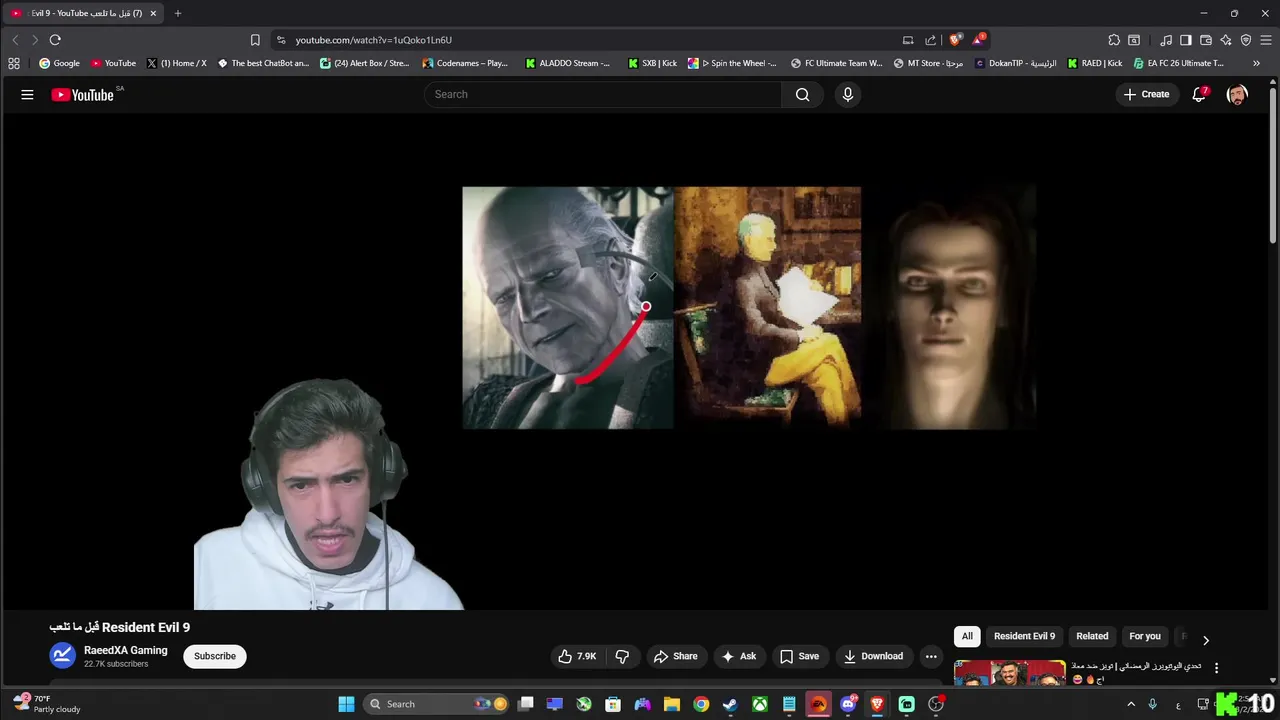Open the YouTube hamburger guide menu

pos(27,94)
